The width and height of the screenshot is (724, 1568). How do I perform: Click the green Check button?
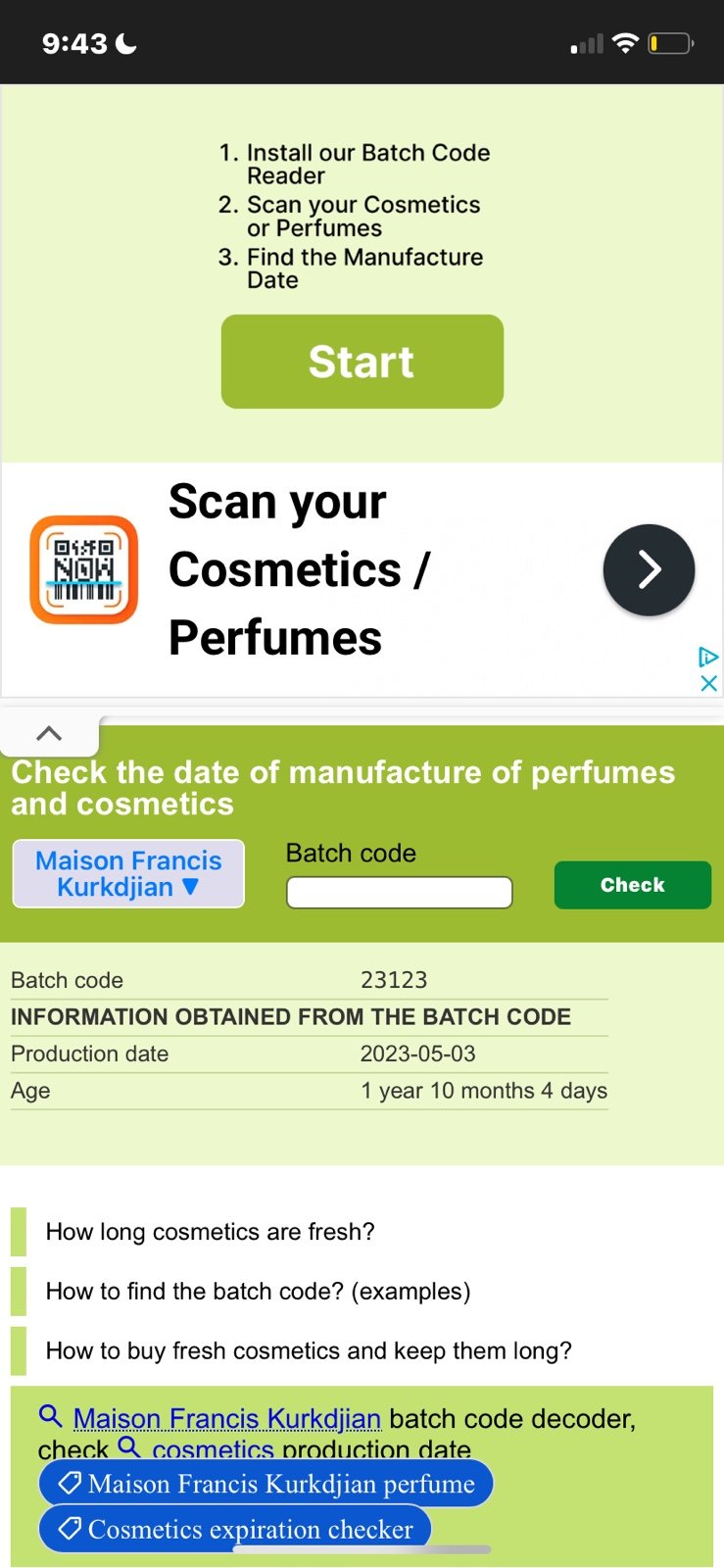point(633,885)
